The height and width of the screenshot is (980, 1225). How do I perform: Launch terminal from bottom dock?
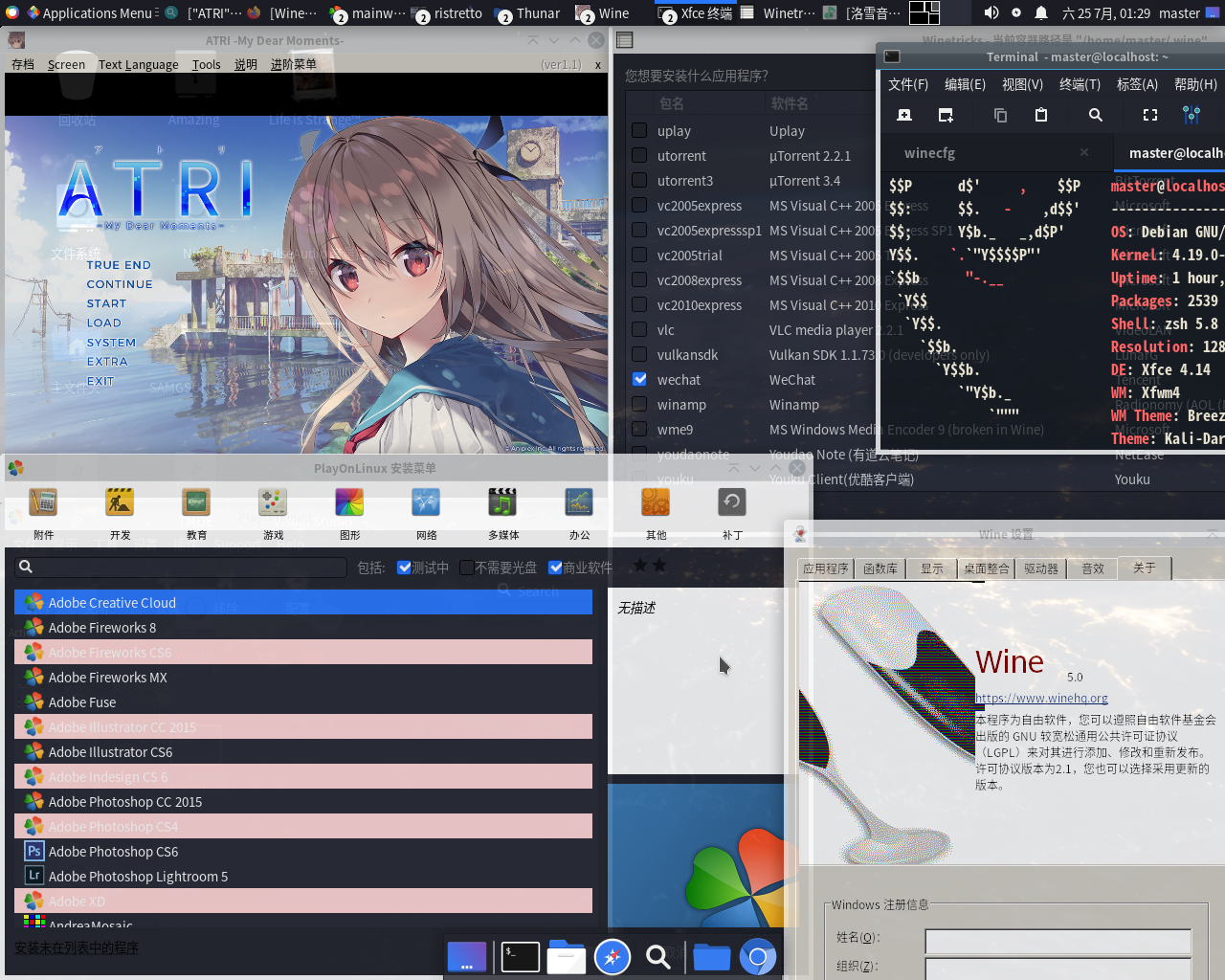tap(521, 957)
